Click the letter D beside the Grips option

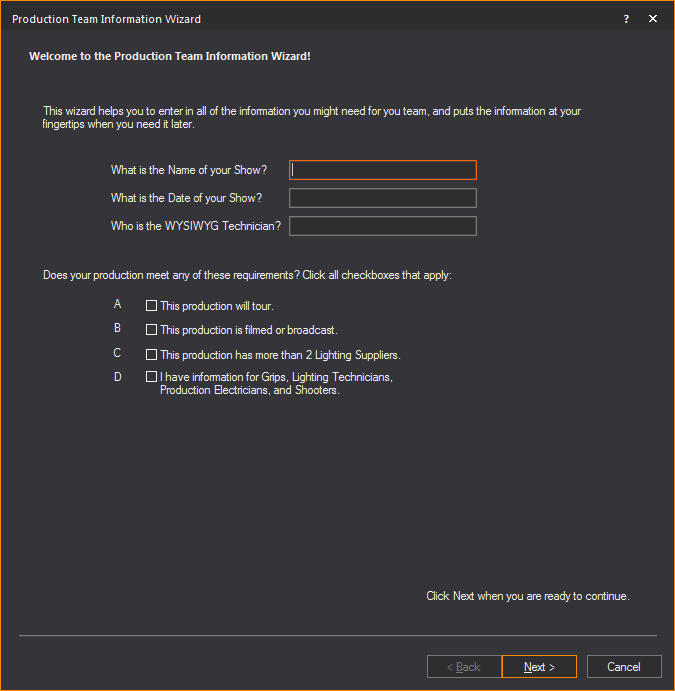click(118, 377)
